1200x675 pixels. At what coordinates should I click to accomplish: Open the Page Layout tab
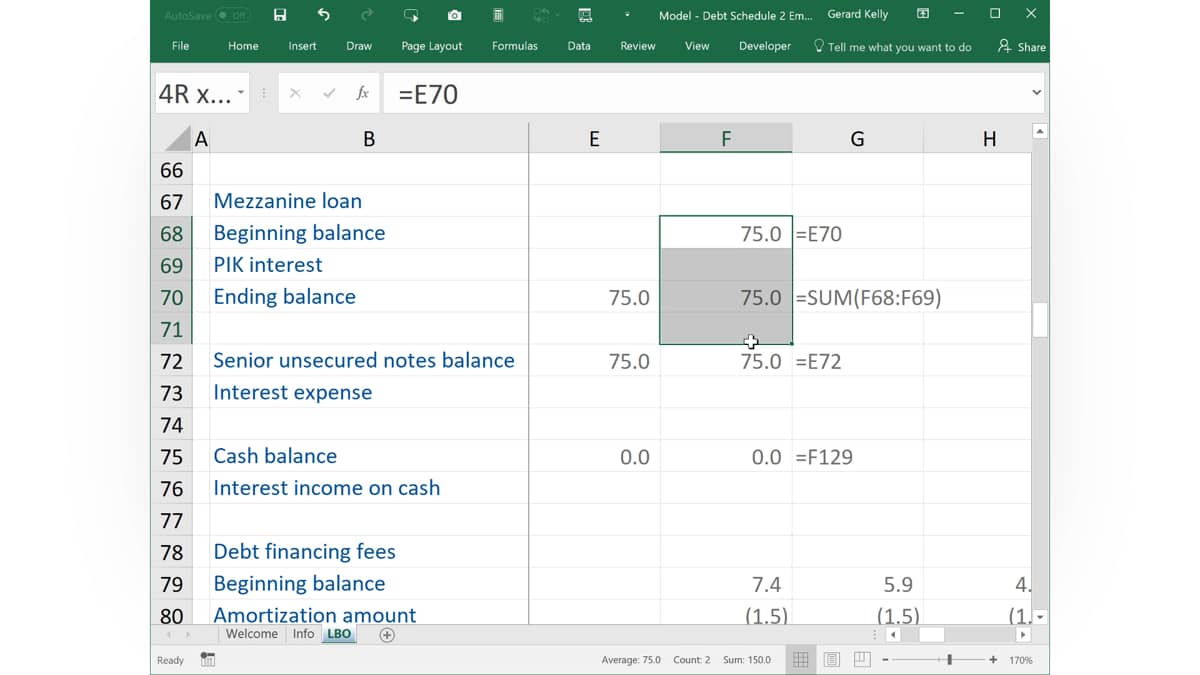coord(432,46)
